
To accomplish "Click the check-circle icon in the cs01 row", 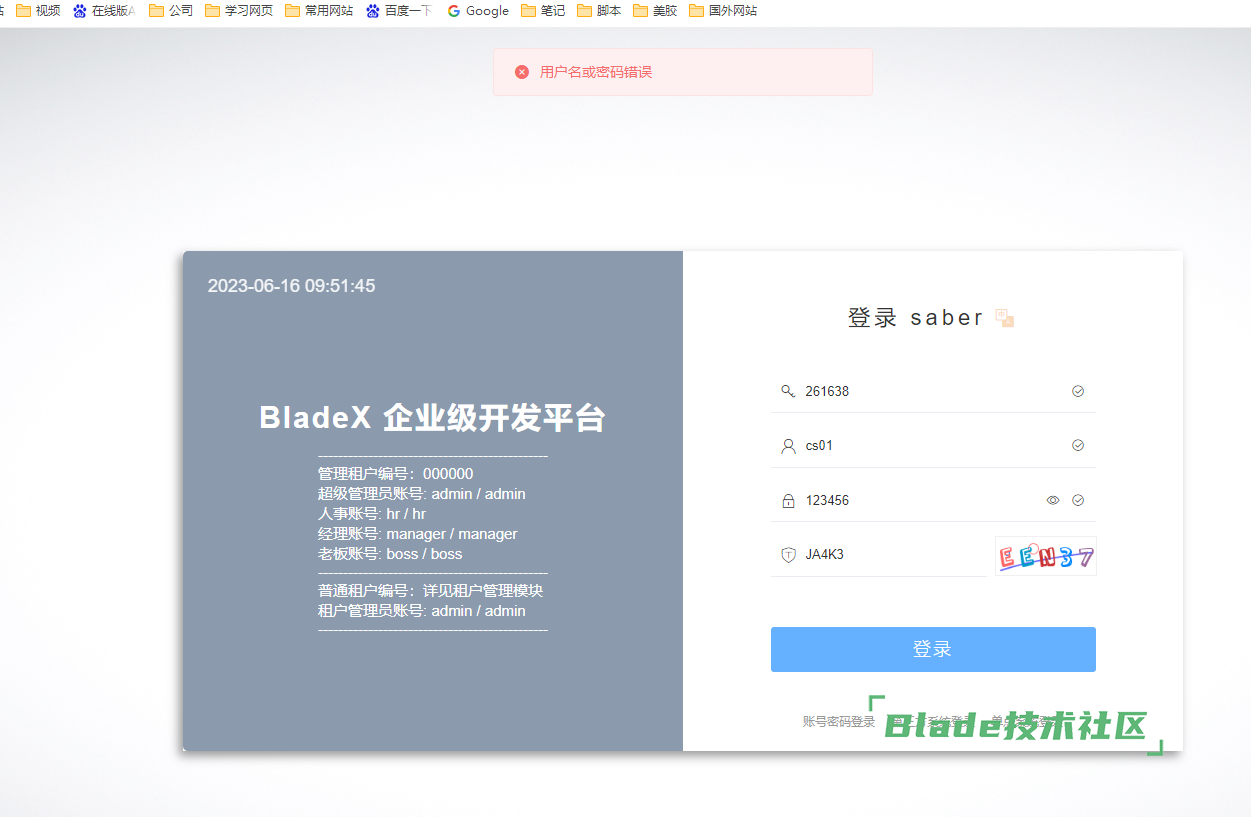I will click(1078, 445).
